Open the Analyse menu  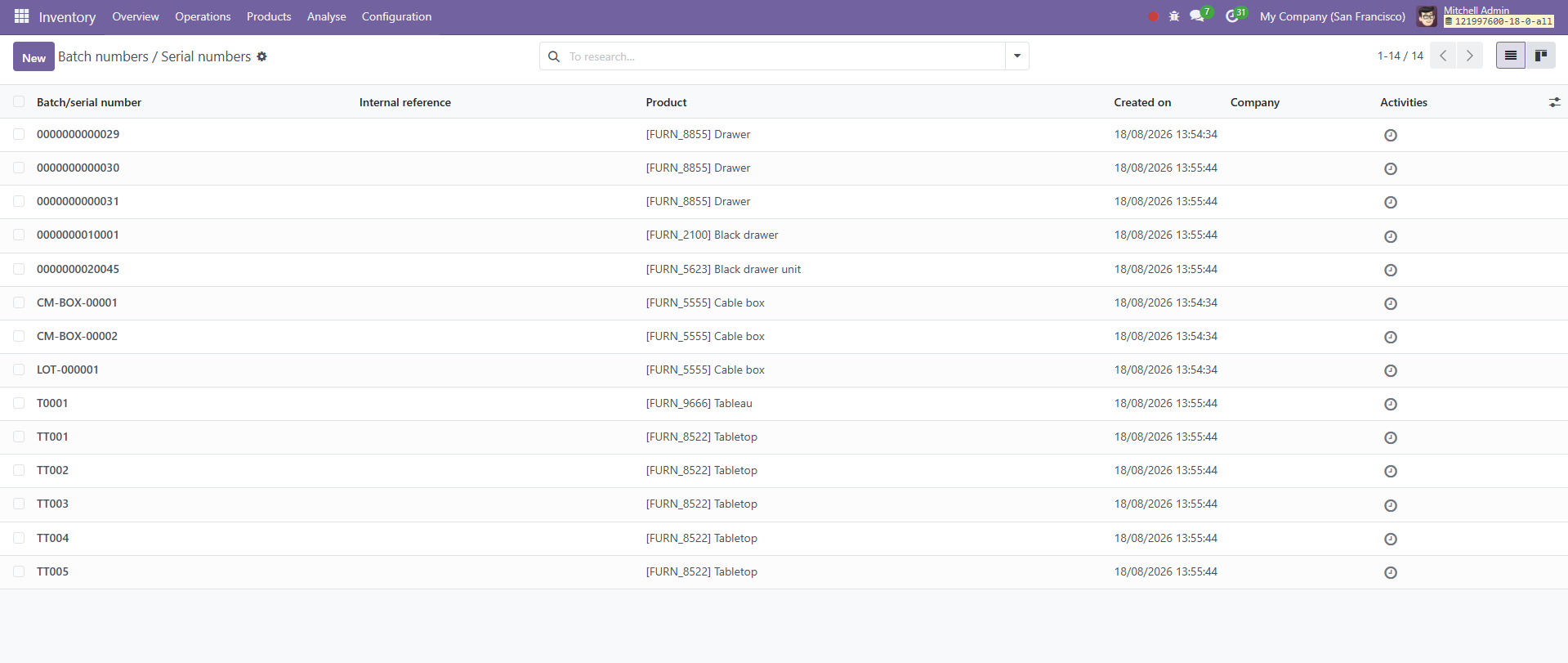click(x=327, y=16)
